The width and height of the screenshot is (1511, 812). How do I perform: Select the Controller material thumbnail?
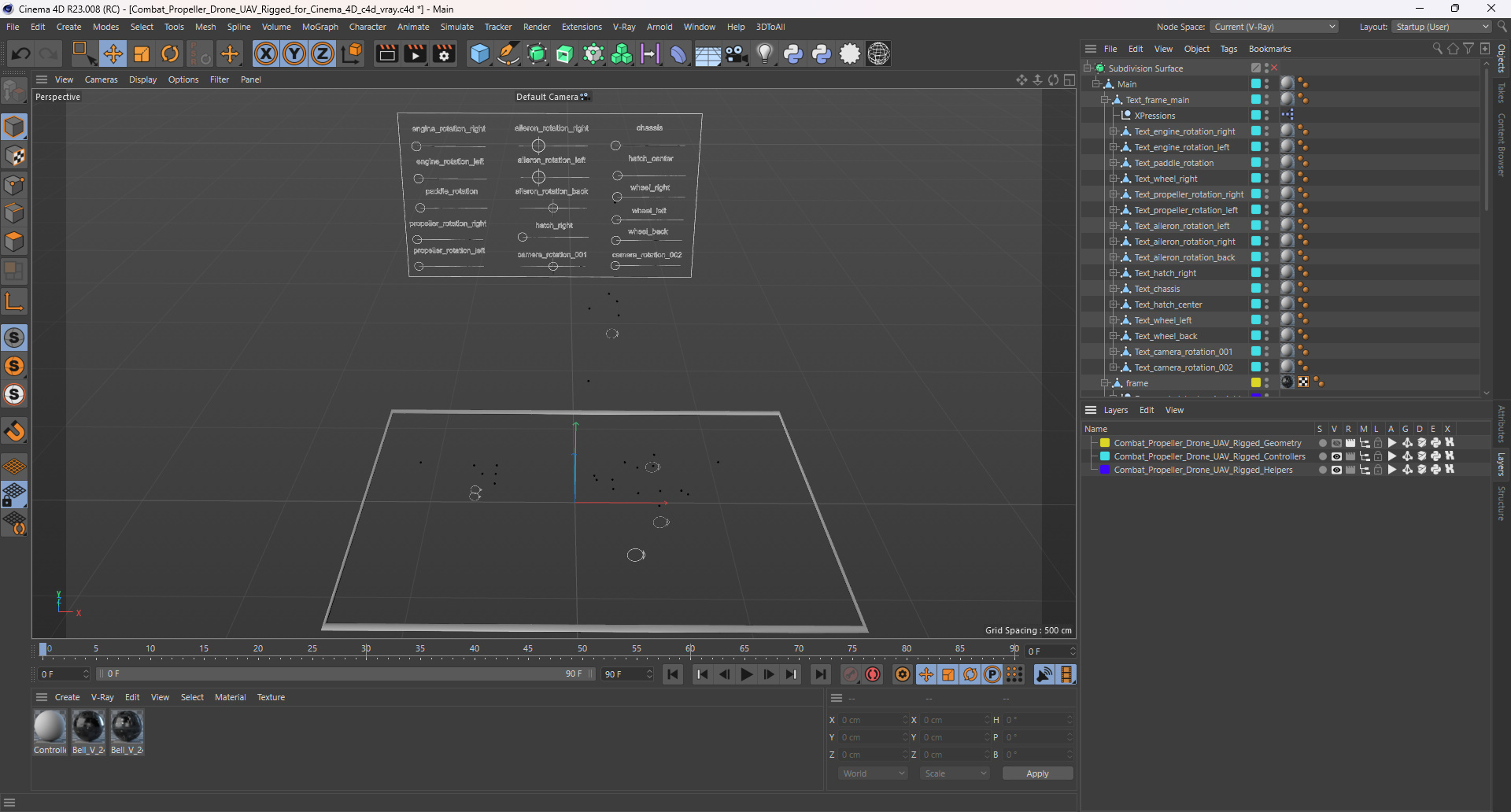pos(50,726)
